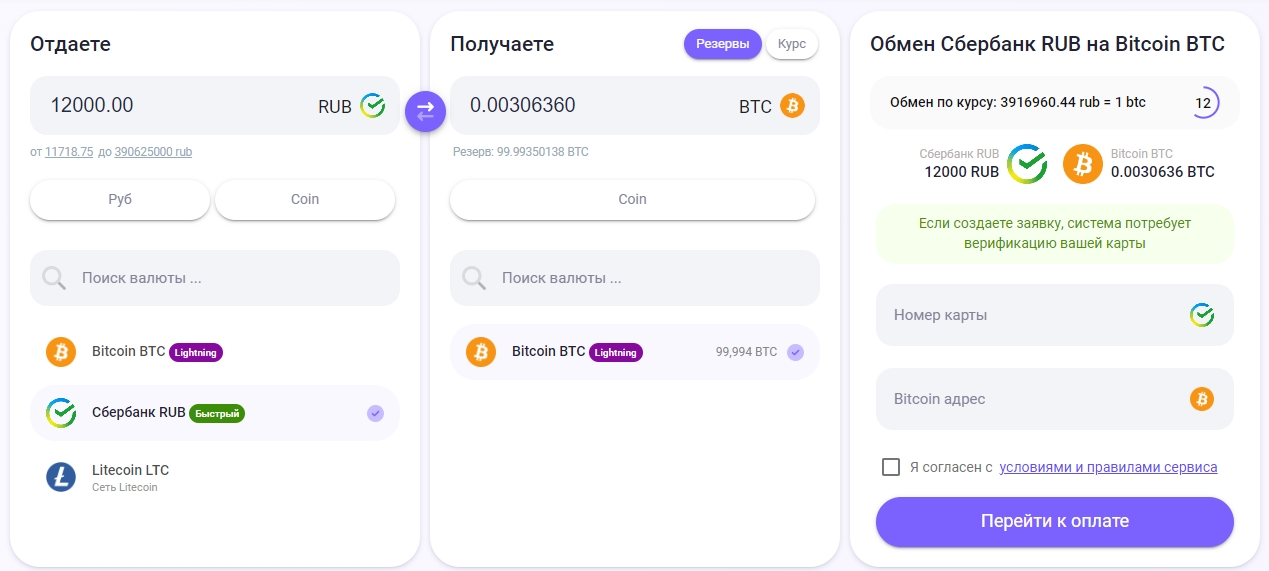The image size is (1269, 571).
Task: Click the search magnifier in receive currency list
Action: pos(475,278)
